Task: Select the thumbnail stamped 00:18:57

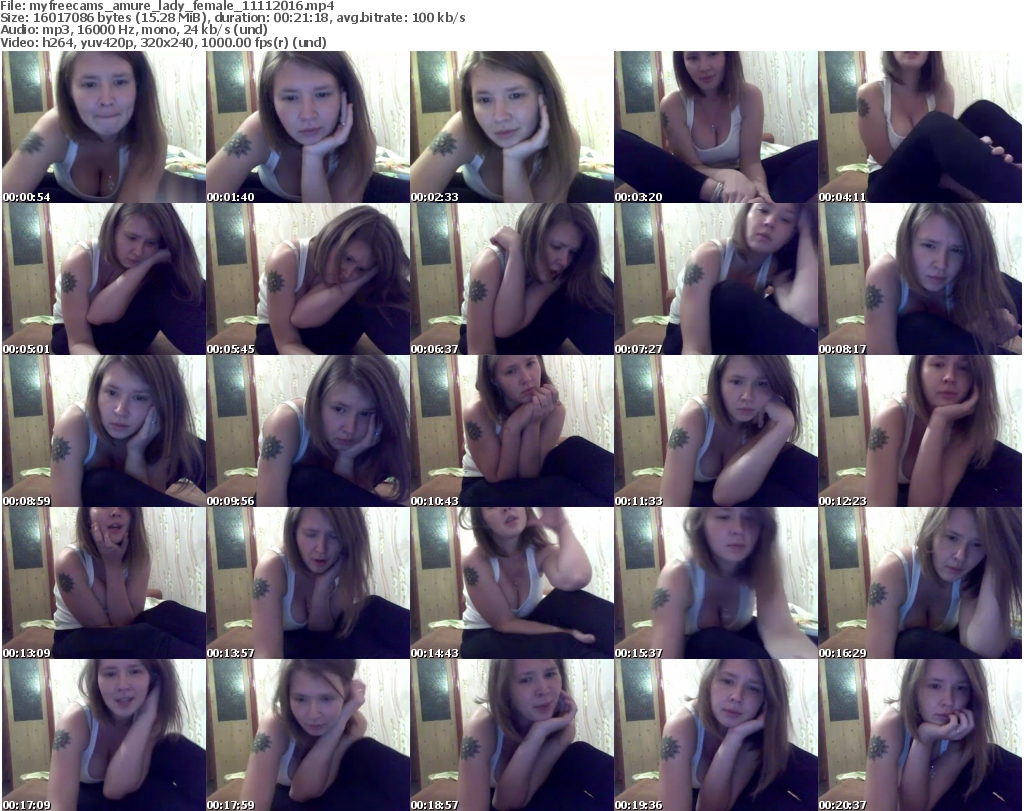Action: (x=511, y=735)
